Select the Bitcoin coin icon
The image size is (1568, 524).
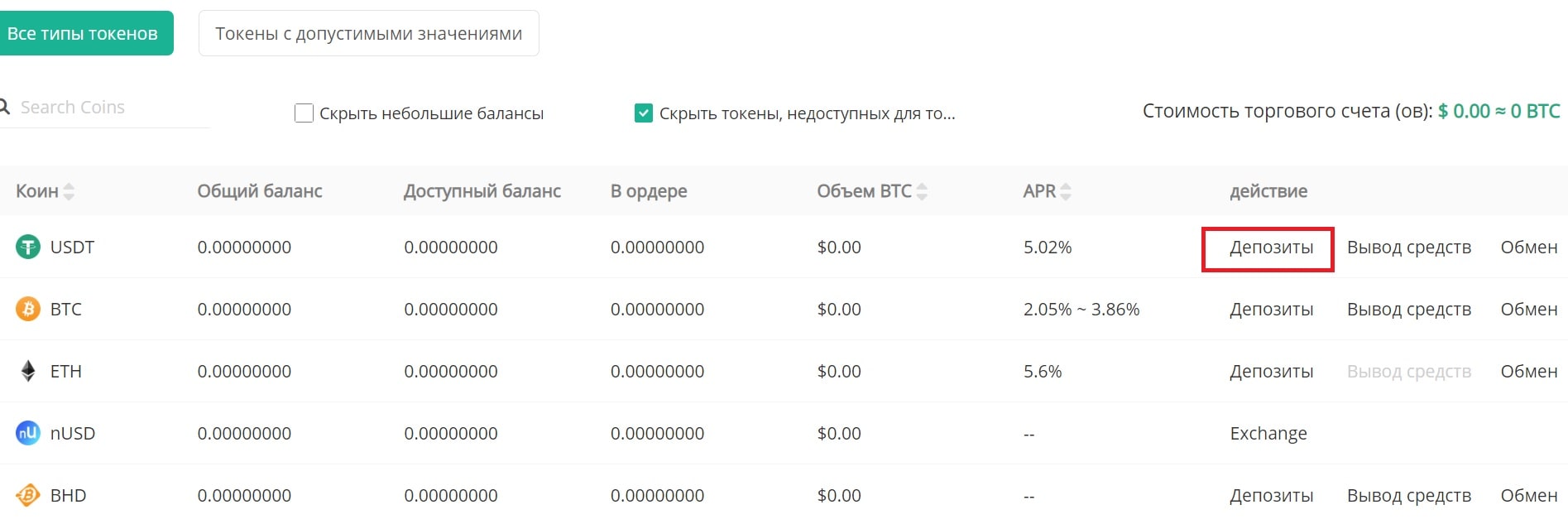(27, 309)
